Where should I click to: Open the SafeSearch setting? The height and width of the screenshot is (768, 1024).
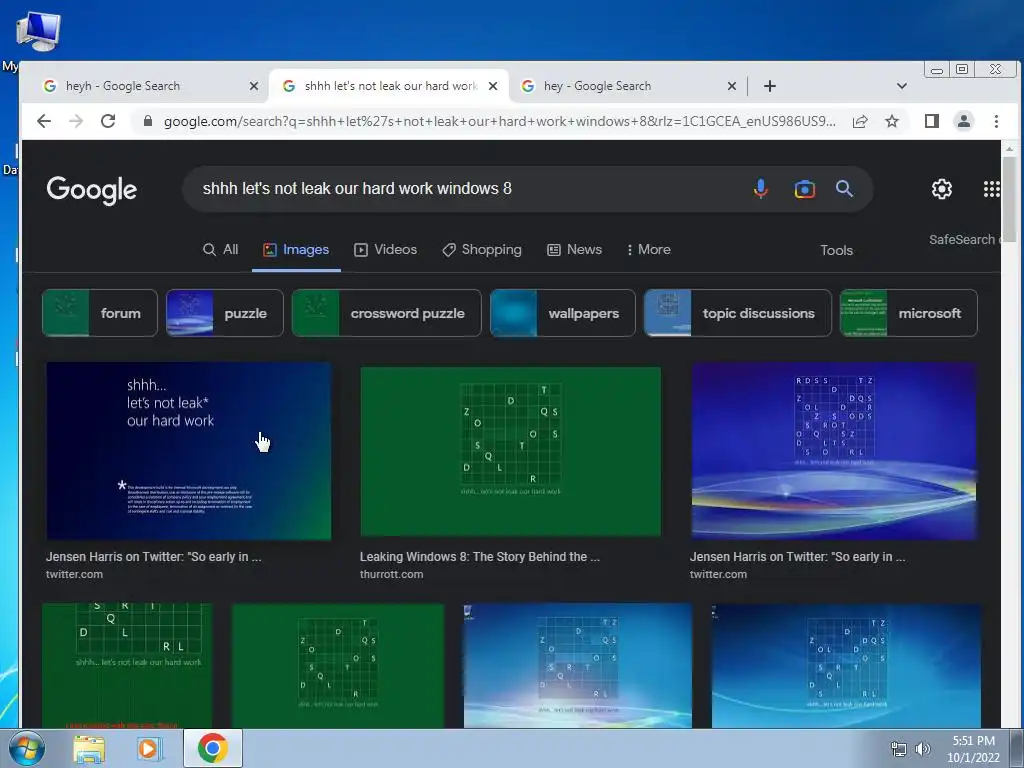(964, 240)
